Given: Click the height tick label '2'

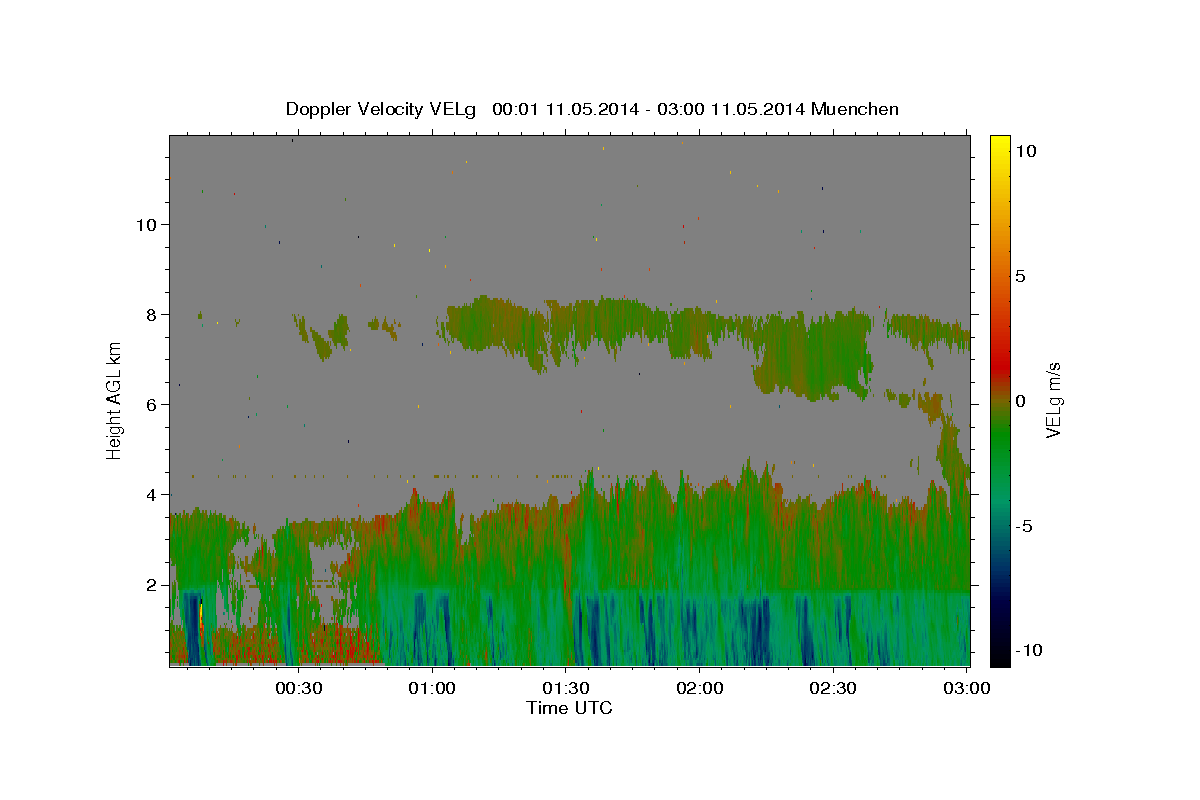Looking at the screenshot, I should (x=151, y=585).
